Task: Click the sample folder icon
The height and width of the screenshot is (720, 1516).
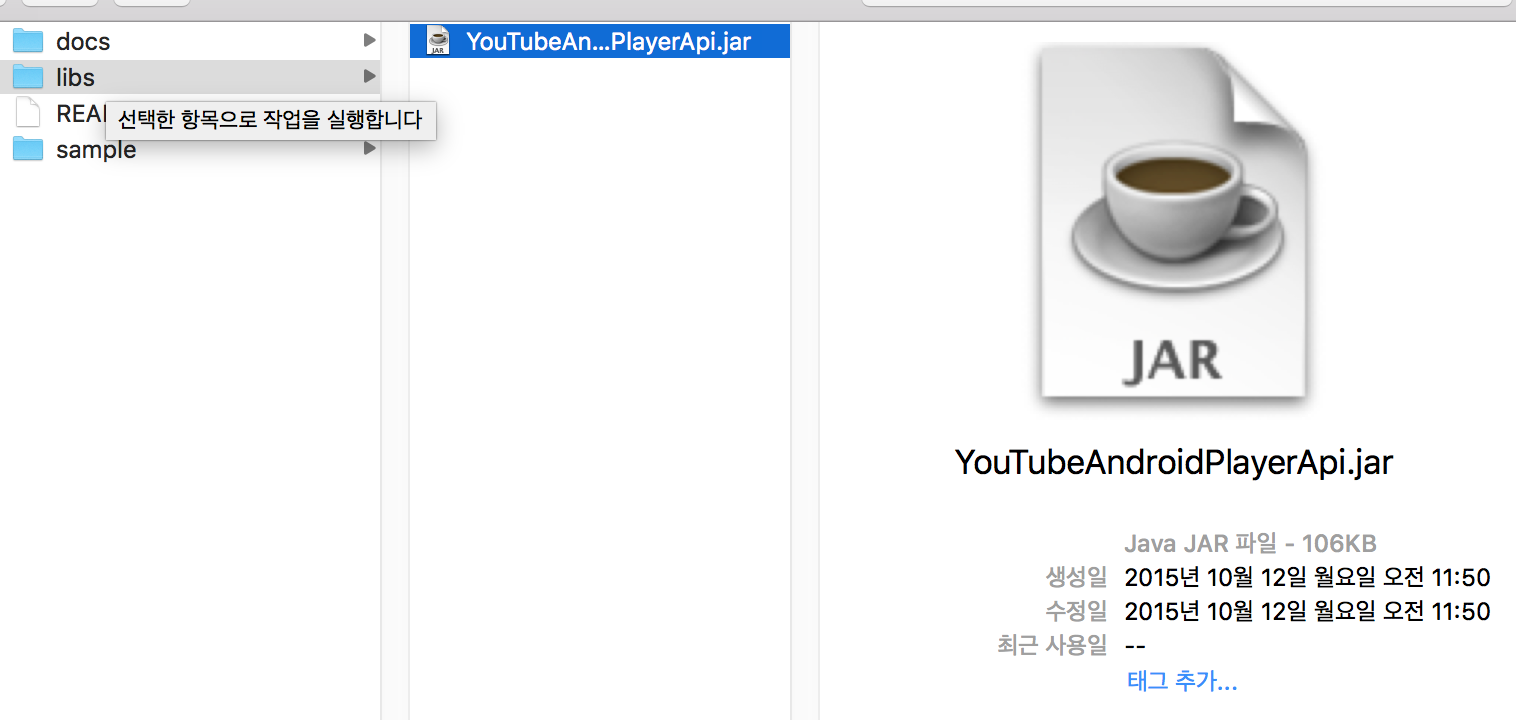Action: pyautogui.click(x=28, y=149)
